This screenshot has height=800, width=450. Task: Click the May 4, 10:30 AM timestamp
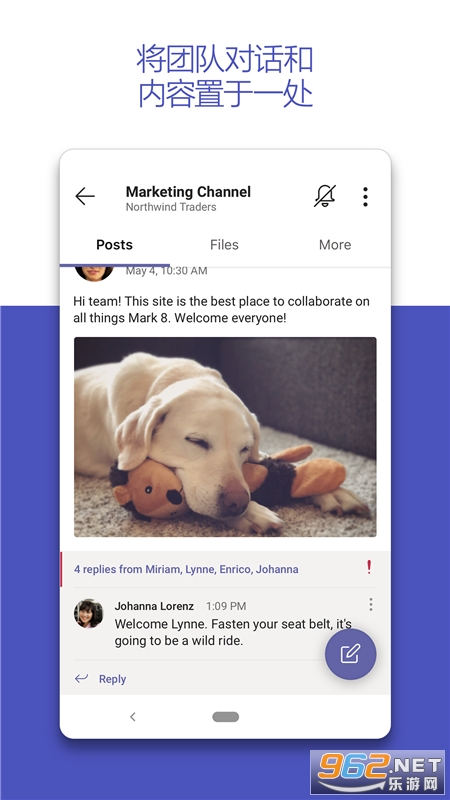coord(166,271)
